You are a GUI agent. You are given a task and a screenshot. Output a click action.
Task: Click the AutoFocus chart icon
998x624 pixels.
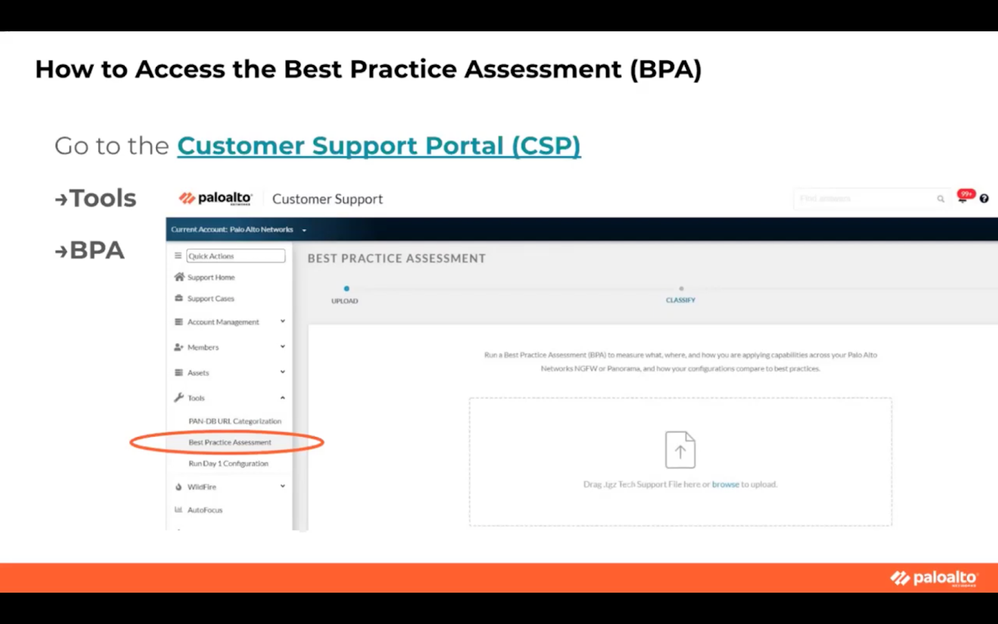[178, 509]
